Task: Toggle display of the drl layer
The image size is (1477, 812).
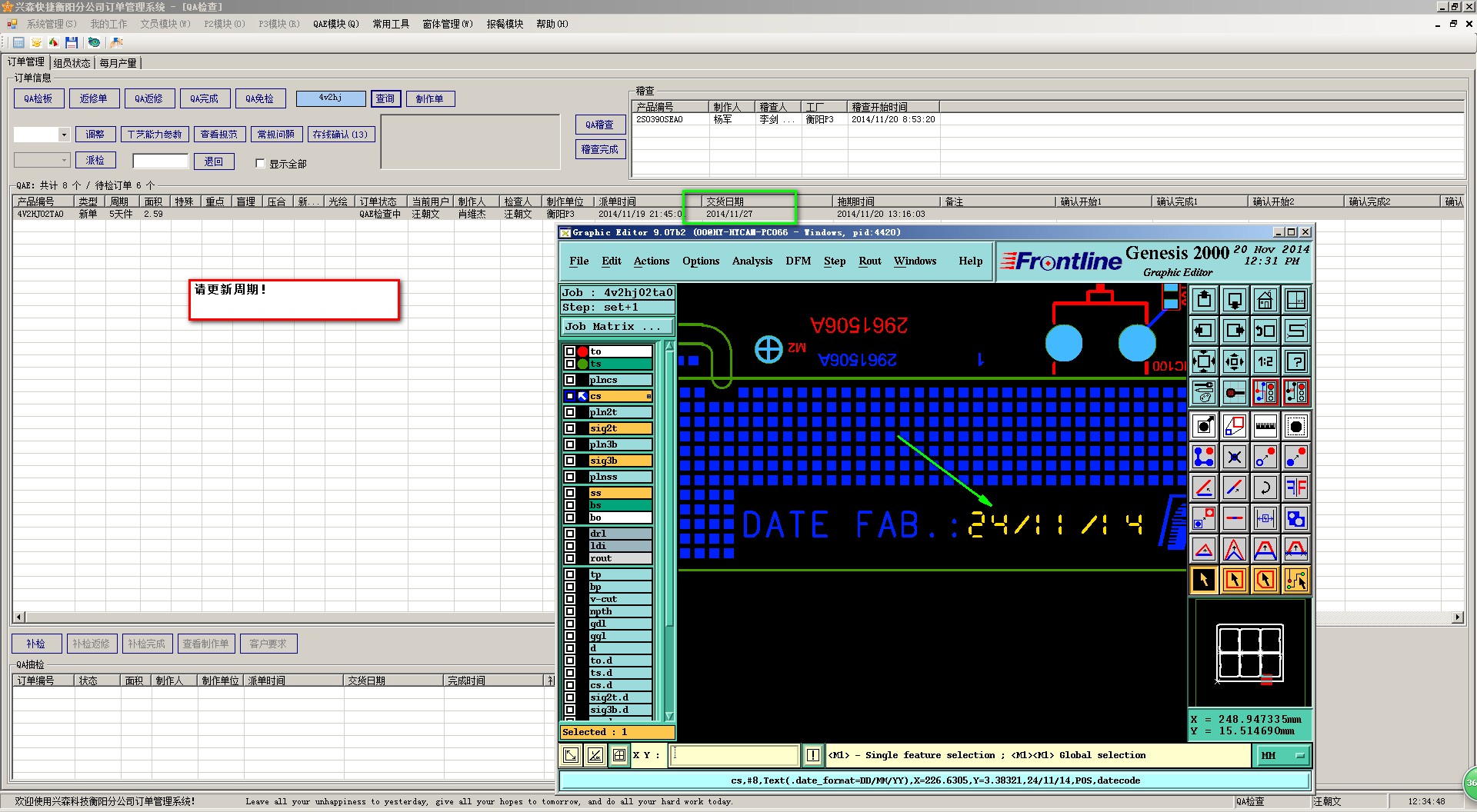Action: coord(570,534)
